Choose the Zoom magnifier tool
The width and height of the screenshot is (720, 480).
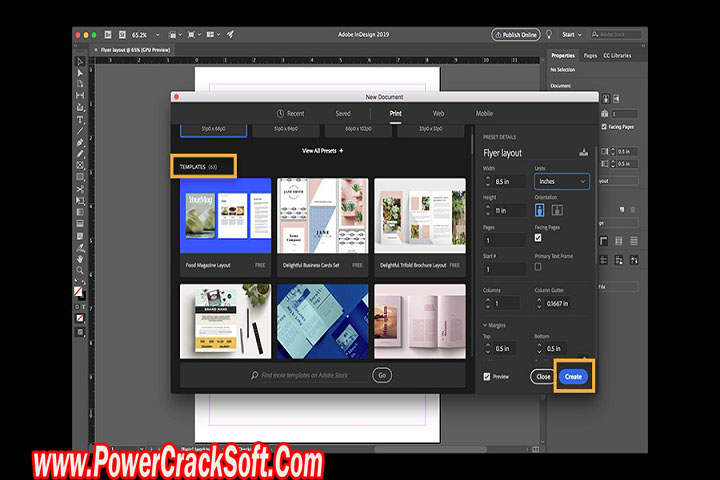[80, 270]
